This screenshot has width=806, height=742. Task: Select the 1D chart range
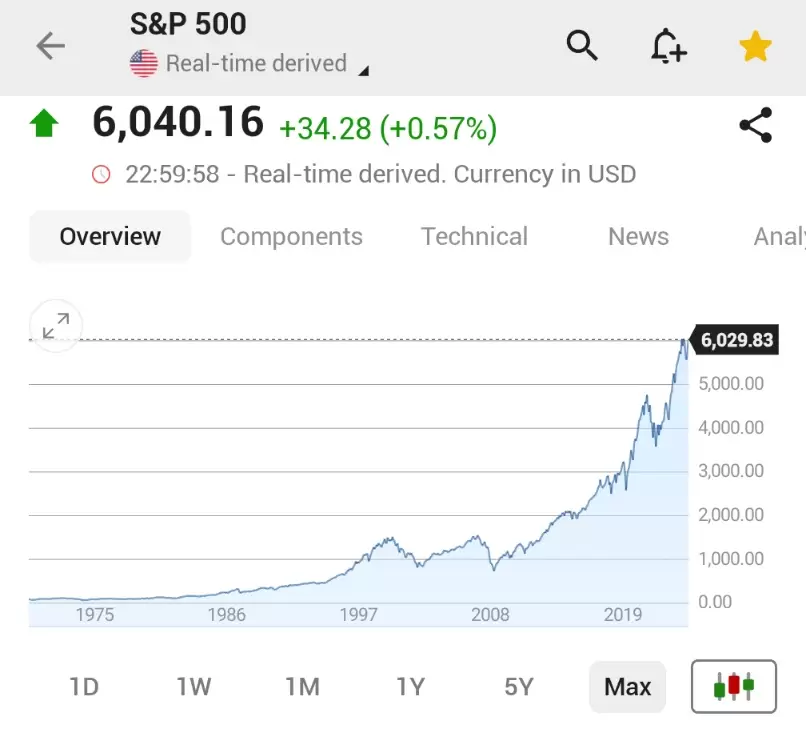tap(84, 687)
